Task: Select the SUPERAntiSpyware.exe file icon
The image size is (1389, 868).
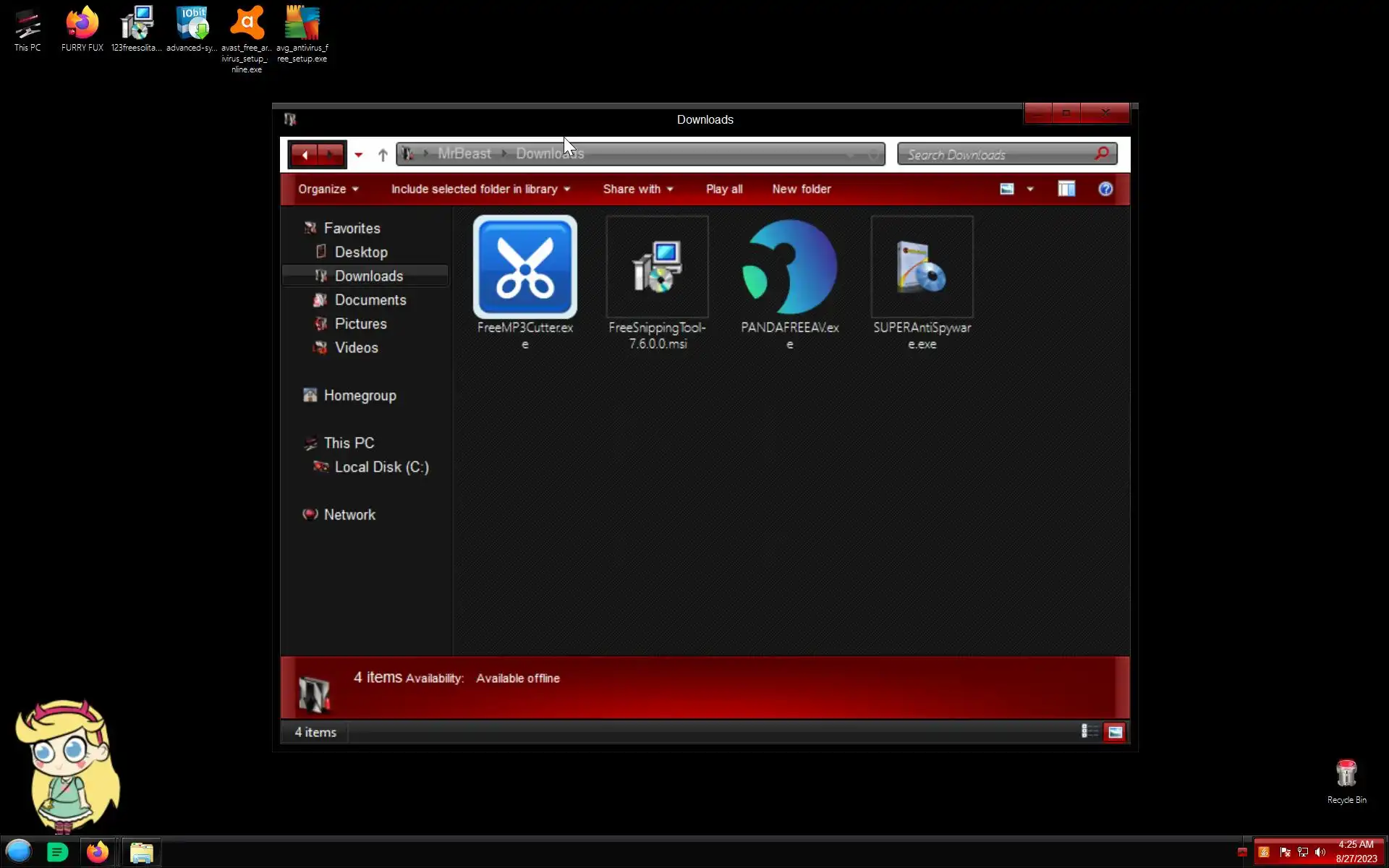Action: (922, 268)
